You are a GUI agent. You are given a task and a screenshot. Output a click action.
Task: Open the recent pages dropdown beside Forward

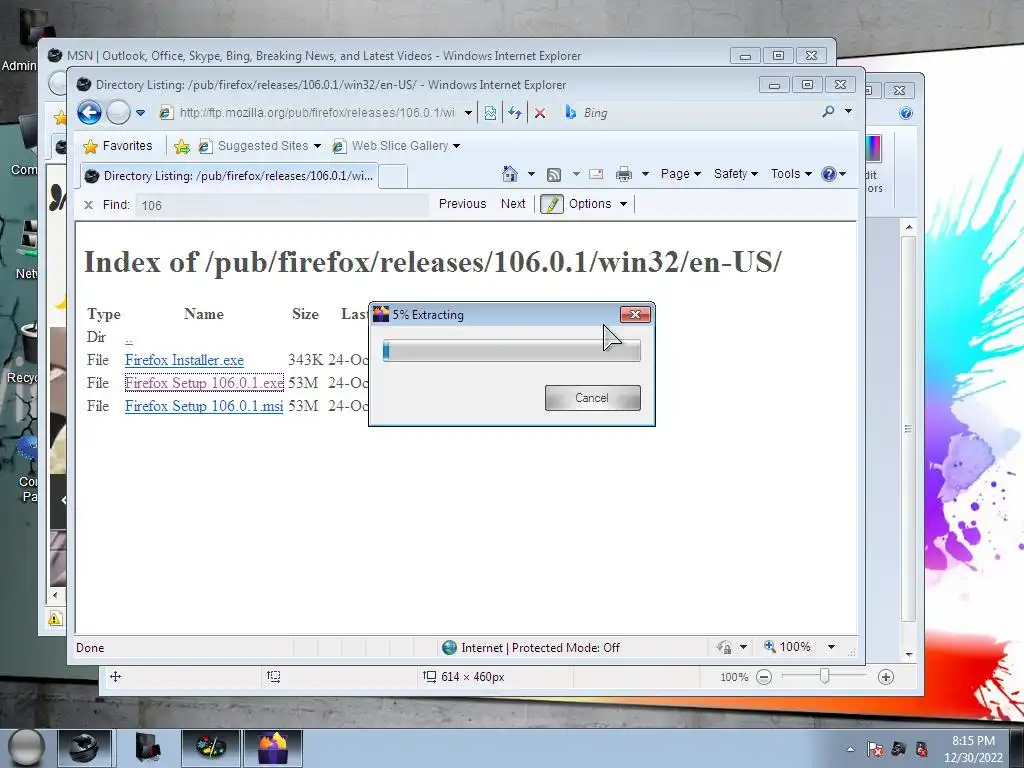tap(140, 113)
